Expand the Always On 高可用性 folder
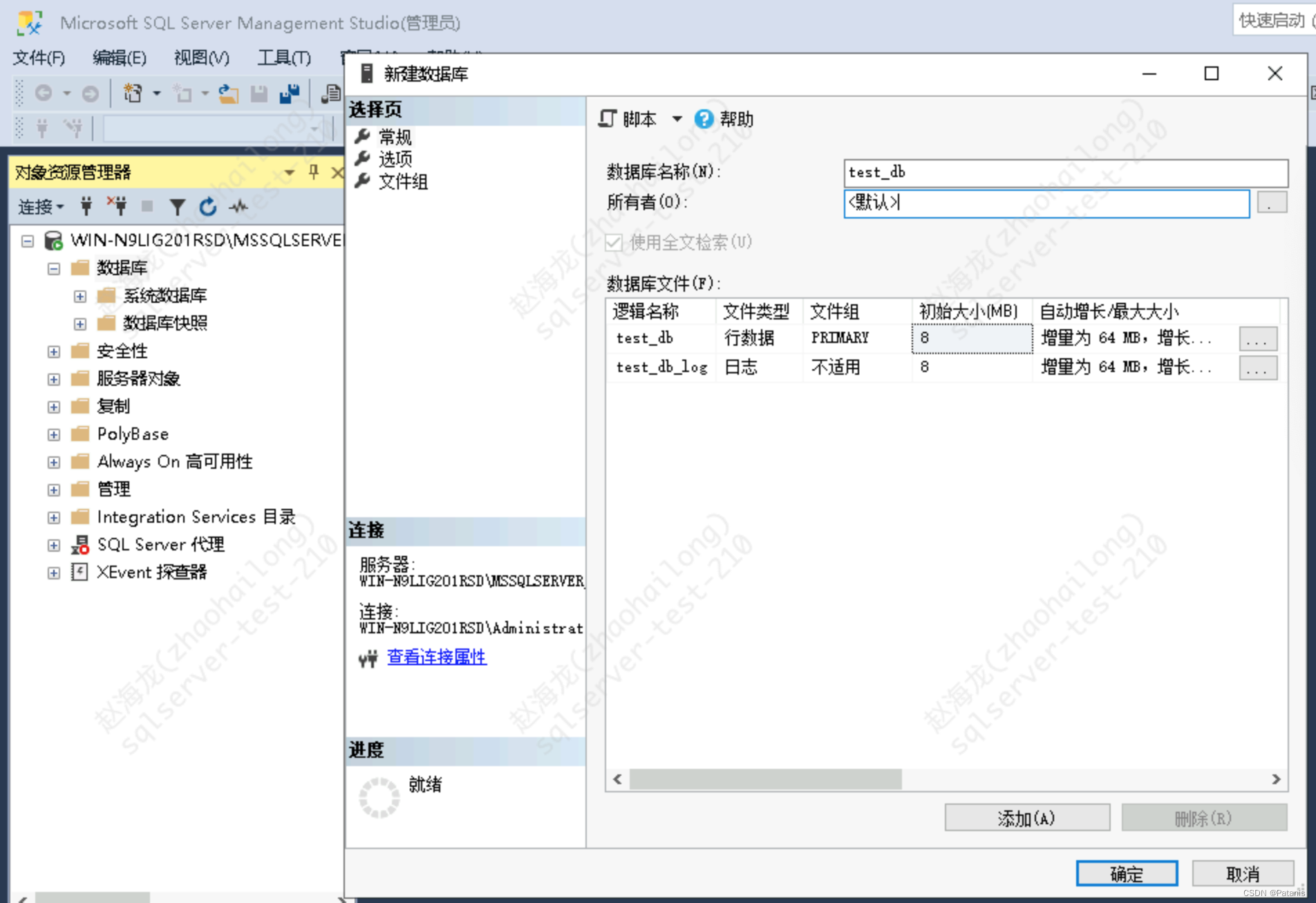The image size is (1316, 903). tap(54, 462)
